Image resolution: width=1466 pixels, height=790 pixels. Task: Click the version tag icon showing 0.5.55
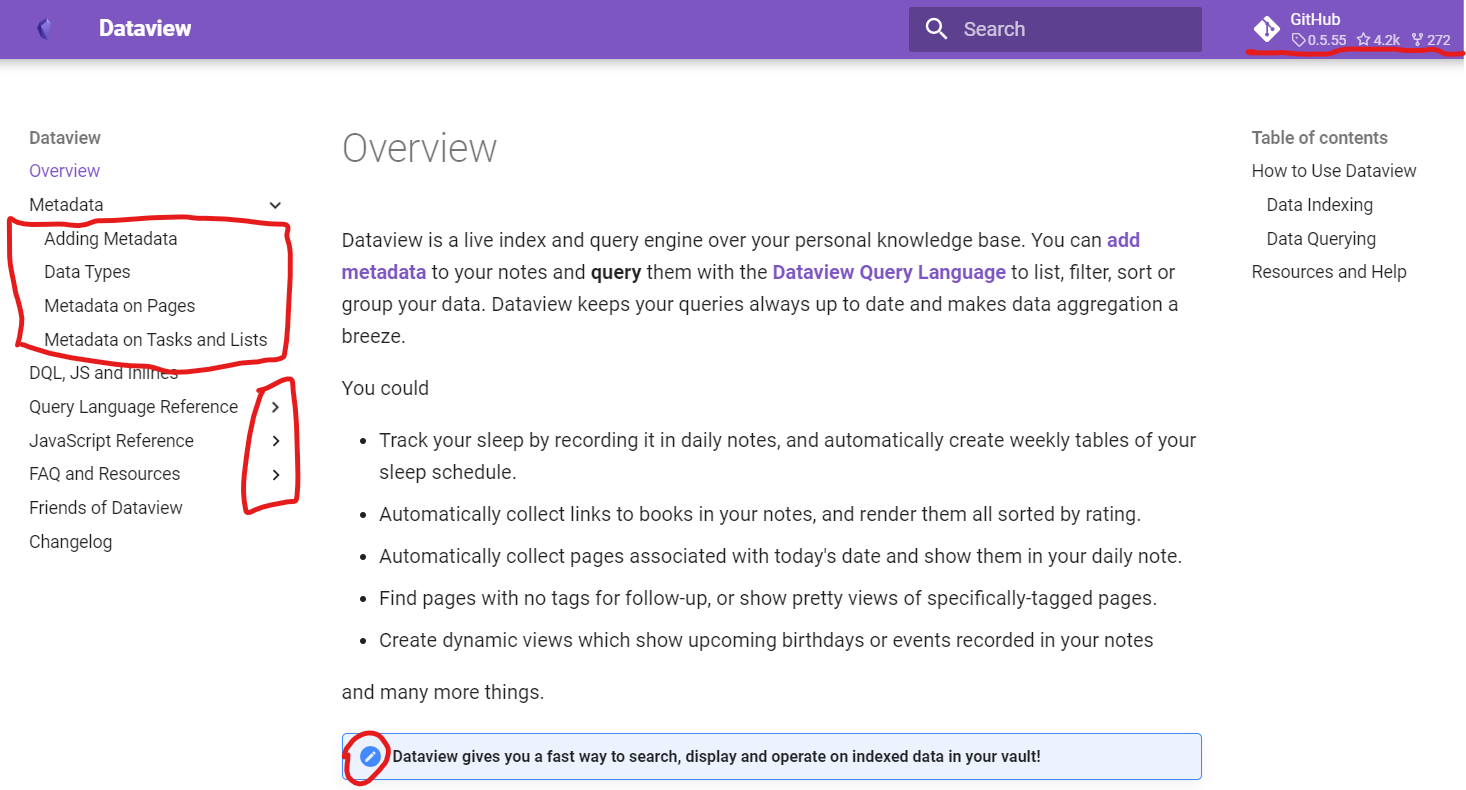tap(1298, 40)
